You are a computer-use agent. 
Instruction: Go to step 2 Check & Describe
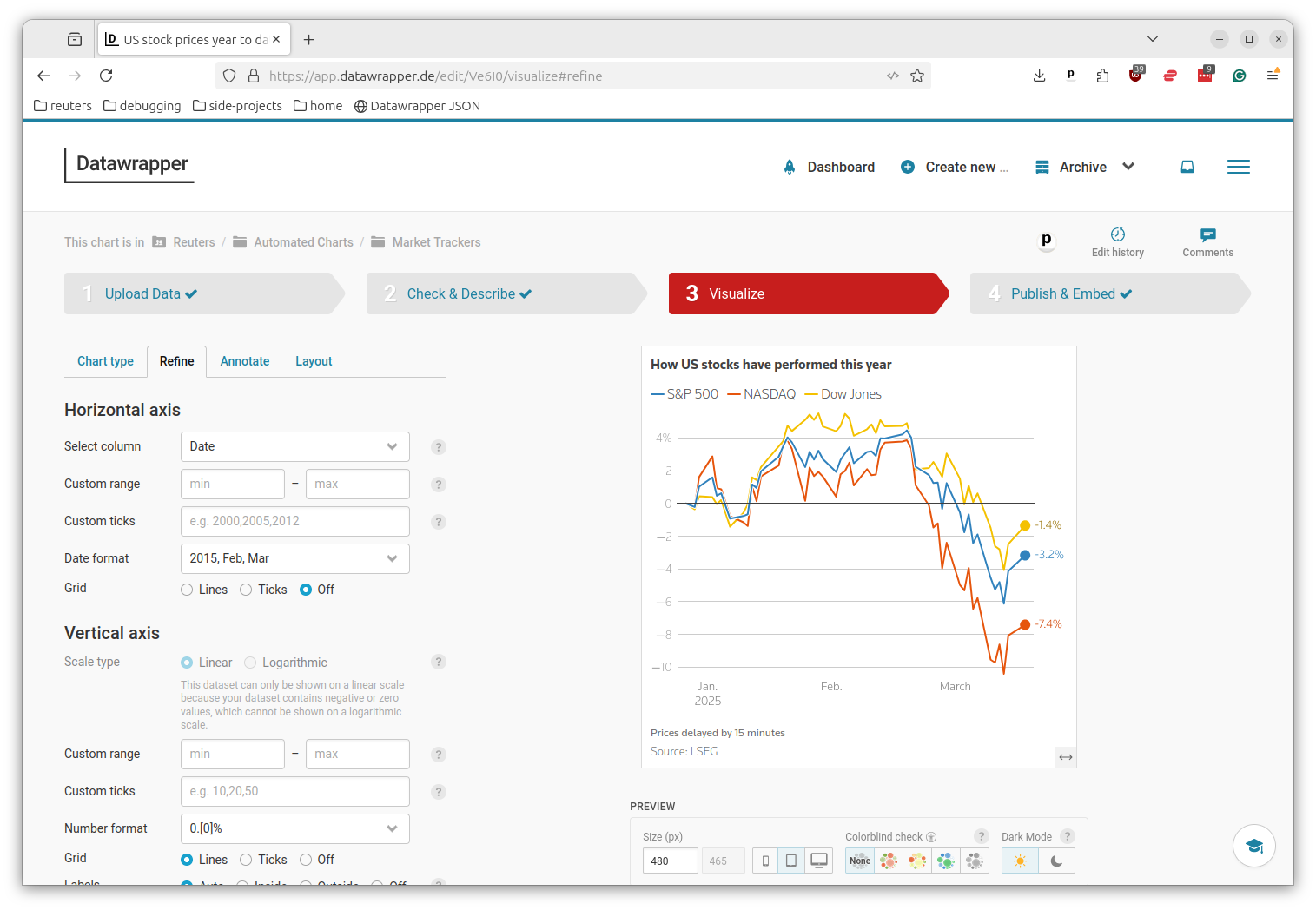[x=506, y=293]
